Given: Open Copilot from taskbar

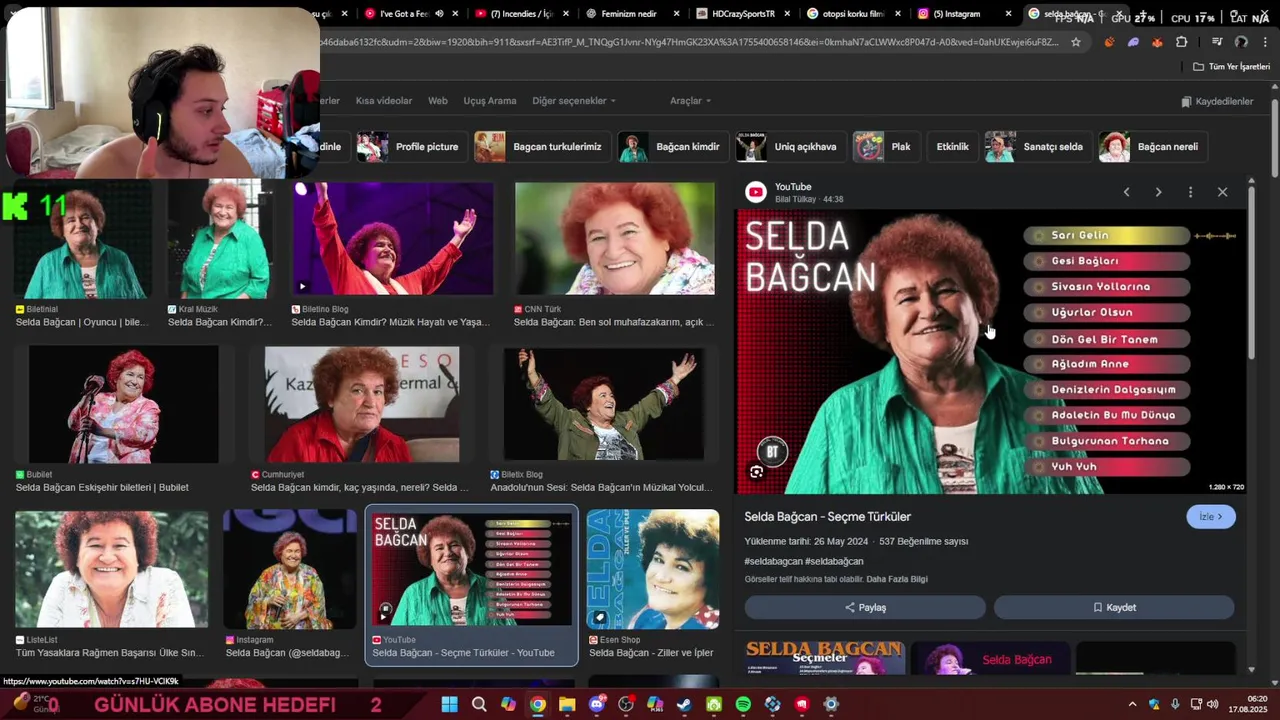Looking at the screenshot, I should (508, 704).
